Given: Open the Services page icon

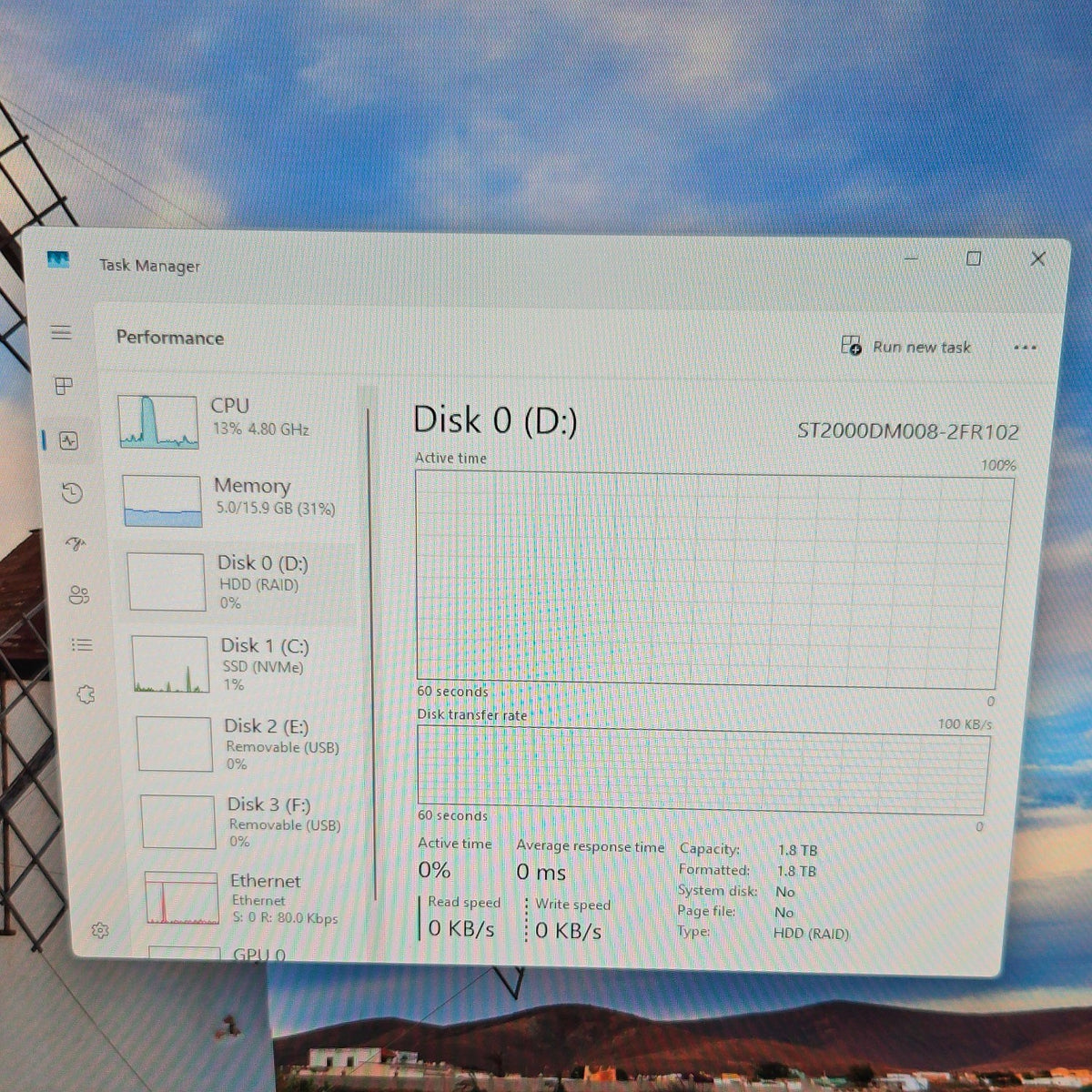Looking at the screenshot, I should (86, 695).
